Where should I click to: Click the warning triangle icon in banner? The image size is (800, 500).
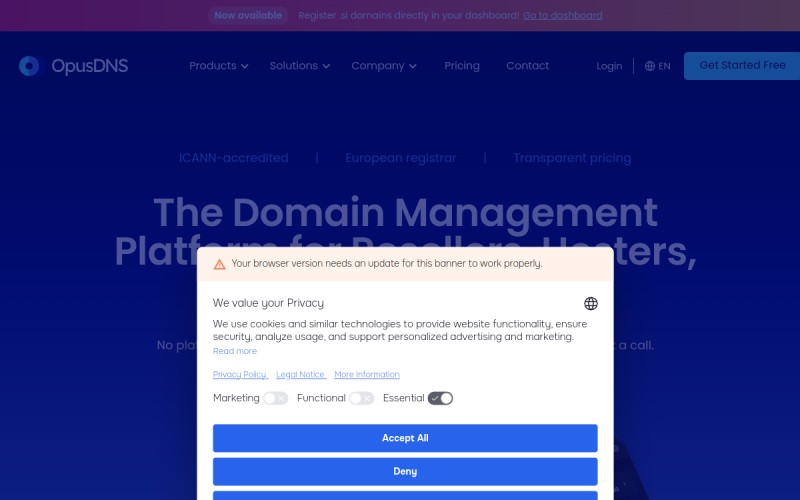(219, 264)
